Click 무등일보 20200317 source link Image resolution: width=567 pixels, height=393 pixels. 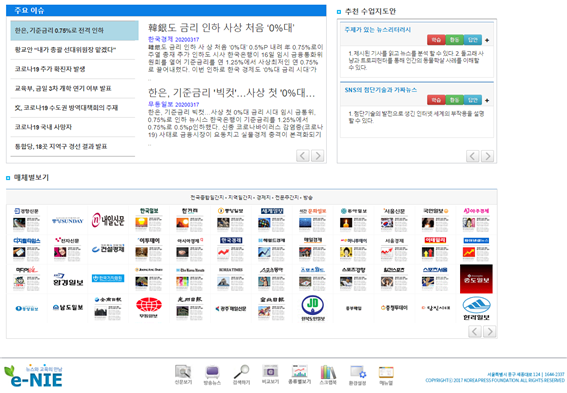tap(174, 104)
